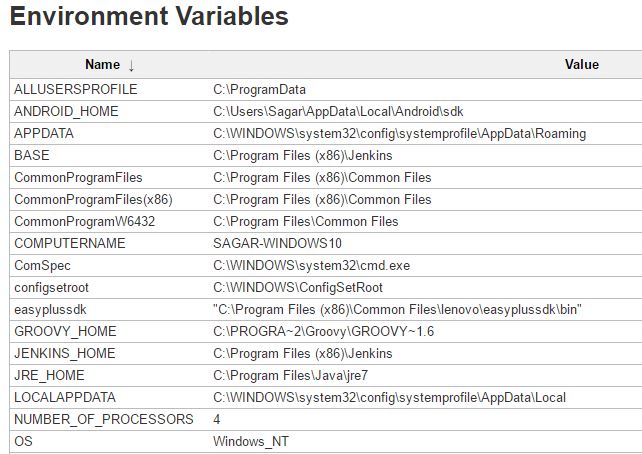Image resolution: width=642 pixels, height=454 pixels.
Task: Click the Windows_NT OS value
Action: coord(251,441)
